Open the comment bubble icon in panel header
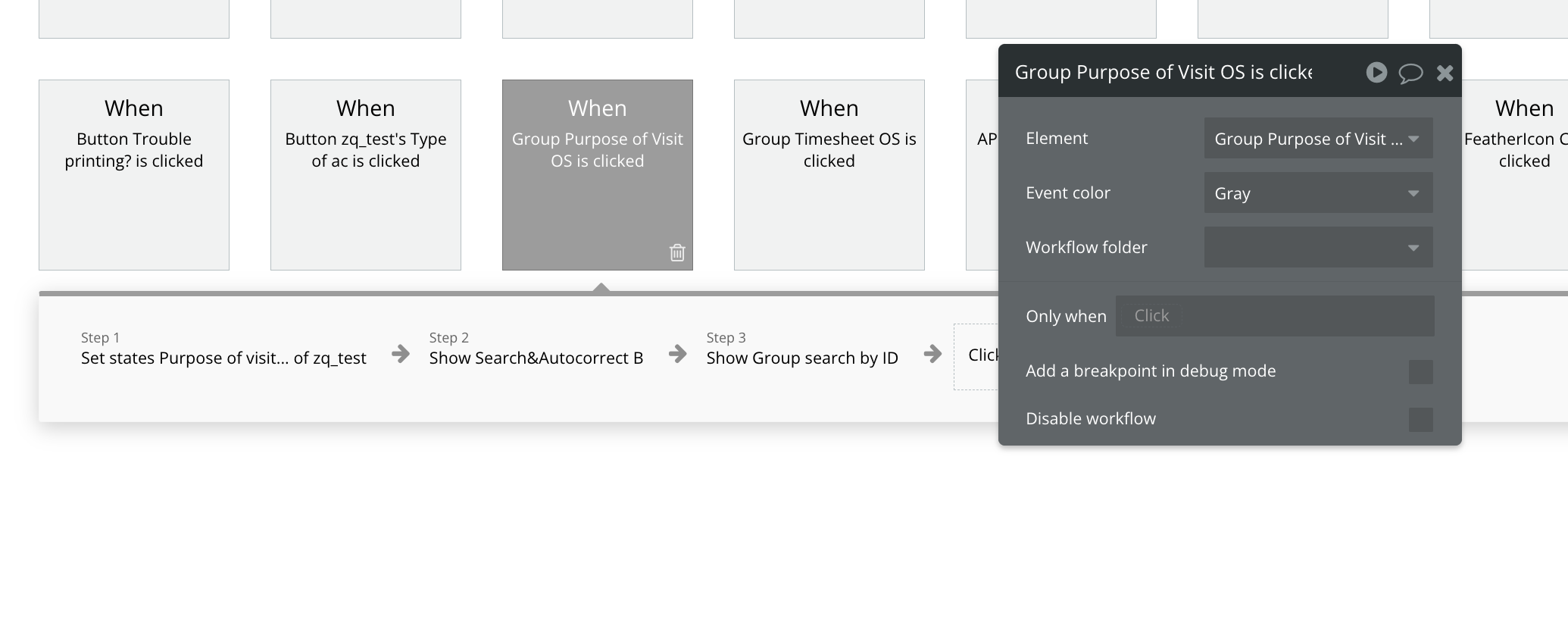This screenshot has height=635, width=1568. point(1410,73)
